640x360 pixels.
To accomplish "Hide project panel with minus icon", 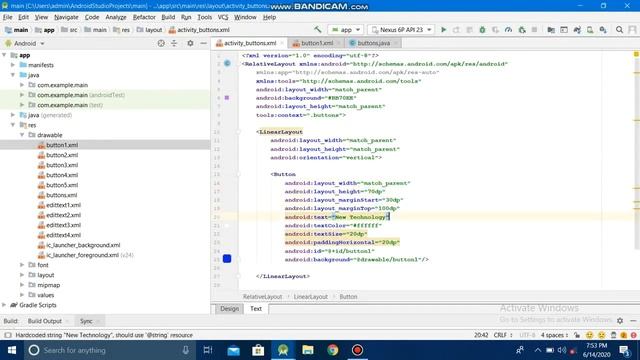I will click(x=203, y=43).
